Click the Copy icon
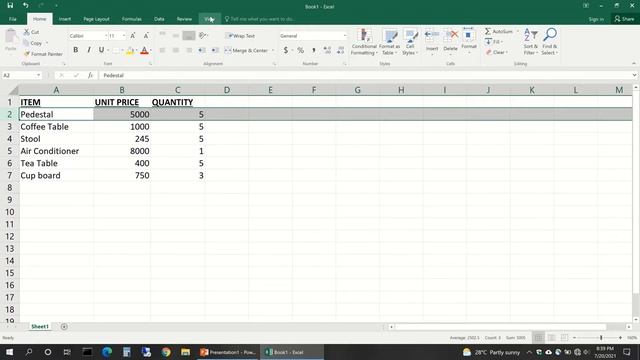Image resolution: width=640 pixels, height=360 pixels. [x=27, y=43]
